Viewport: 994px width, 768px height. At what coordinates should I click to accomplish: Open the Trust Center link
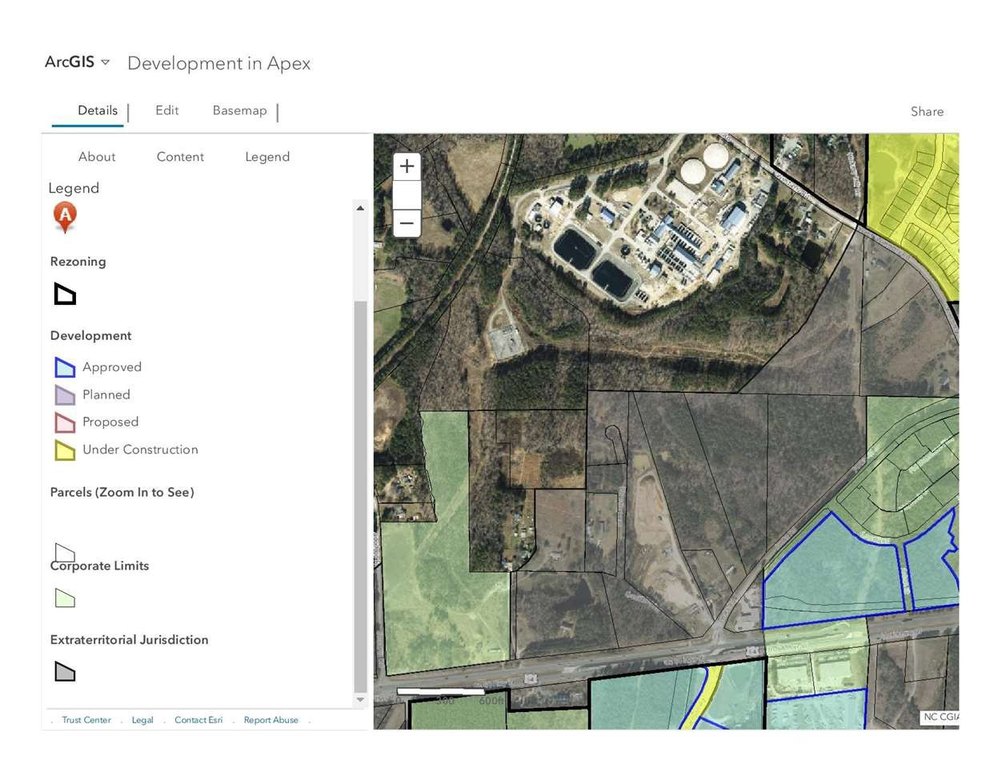tap(86, 720)
